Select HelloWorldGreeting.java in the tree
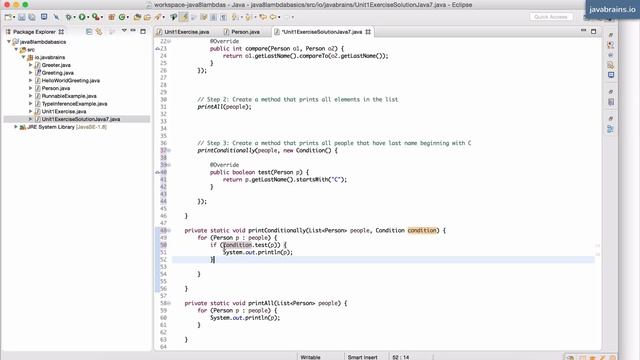640x360 pixels. [x=71, y=80]
